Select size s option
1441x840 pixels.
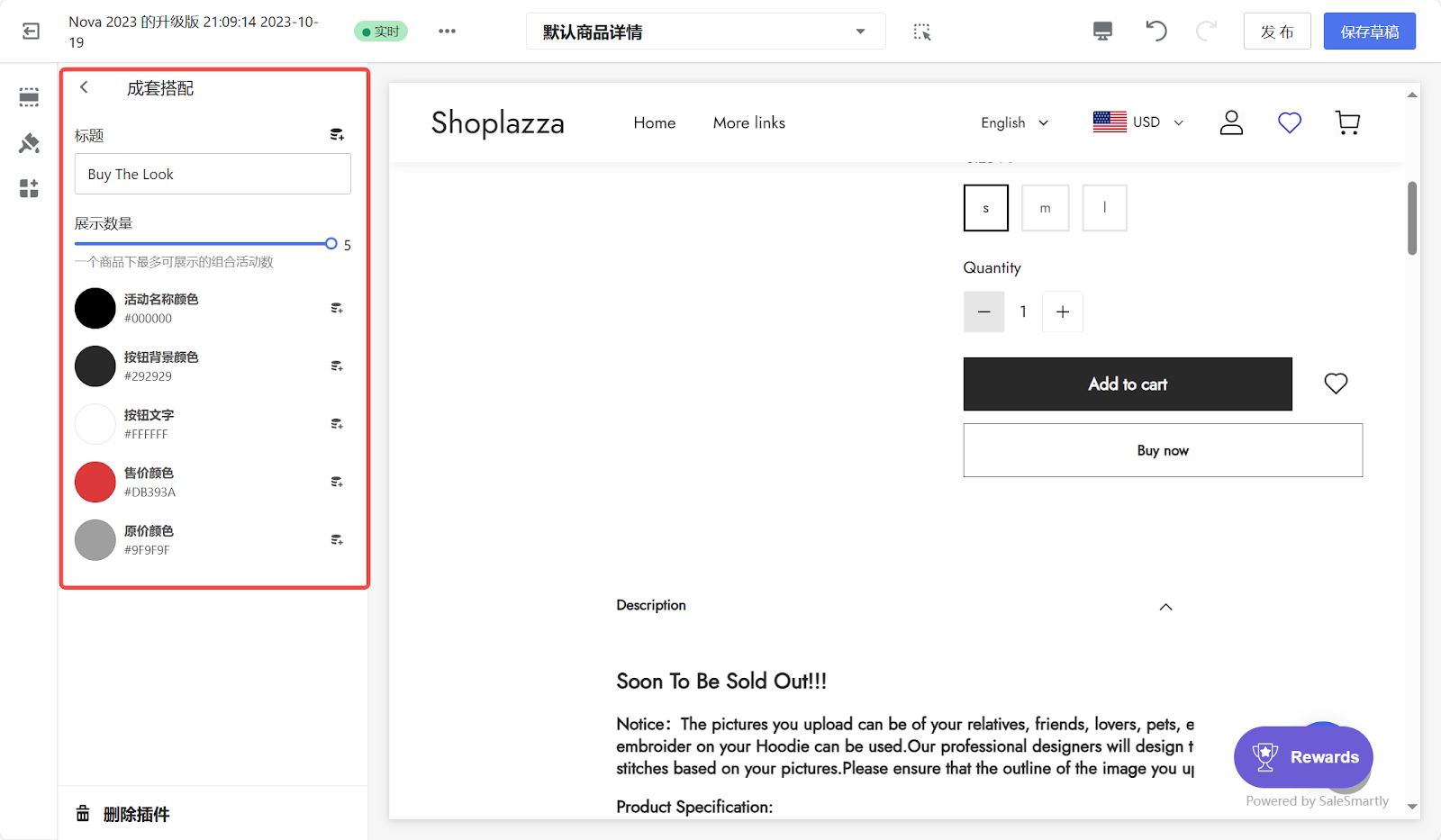[x=986, y=208]
